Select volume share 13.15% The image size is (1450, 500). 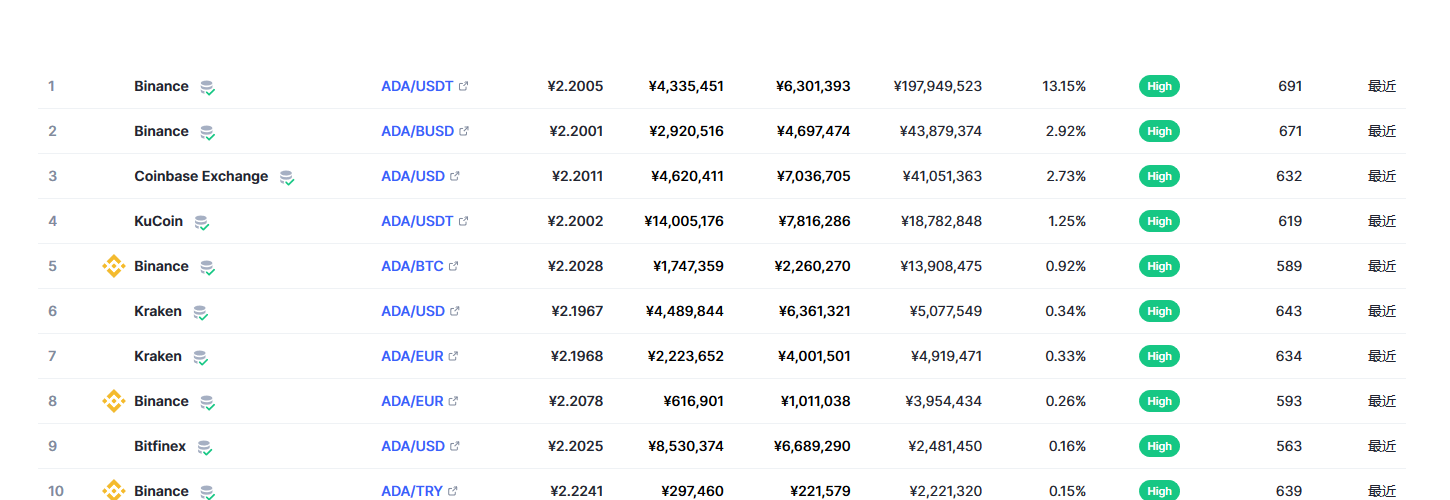[x=1064, y=86]
